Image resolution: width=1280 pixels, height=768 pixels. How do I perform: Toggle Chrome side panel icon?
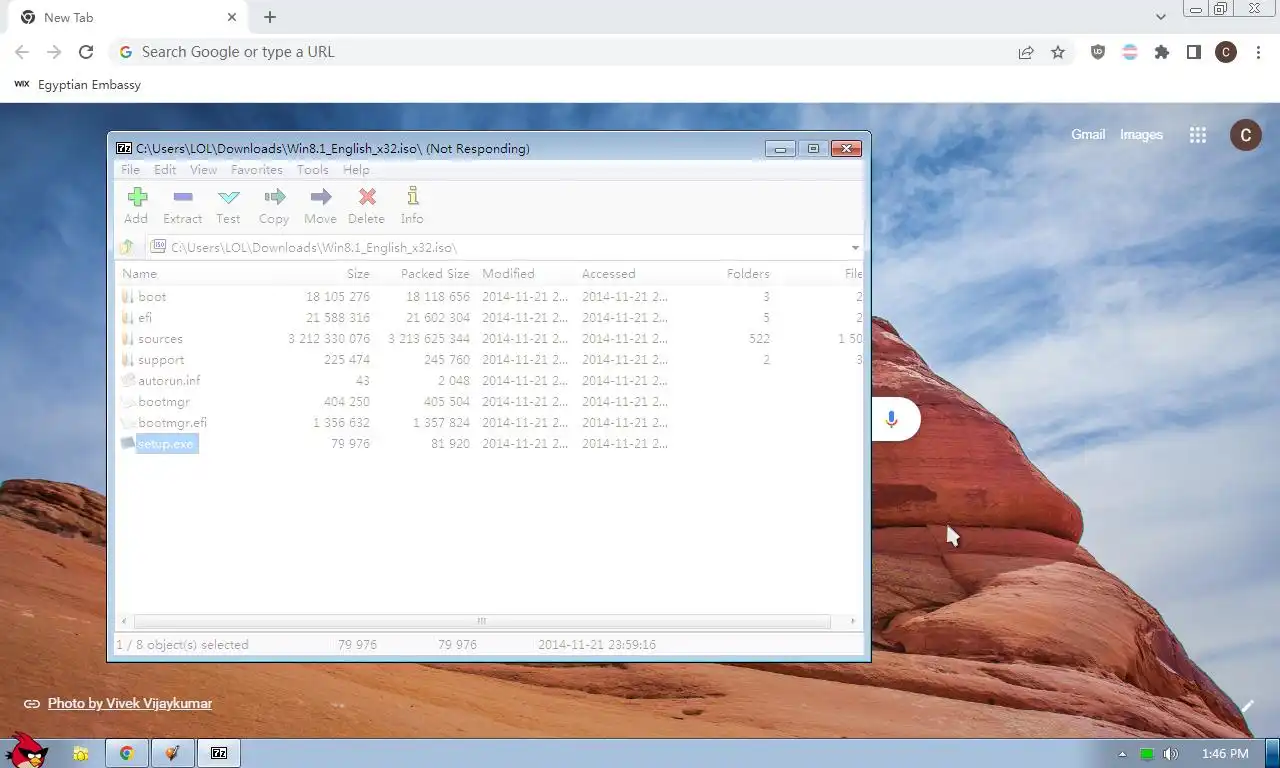[x=1194, y=52]
